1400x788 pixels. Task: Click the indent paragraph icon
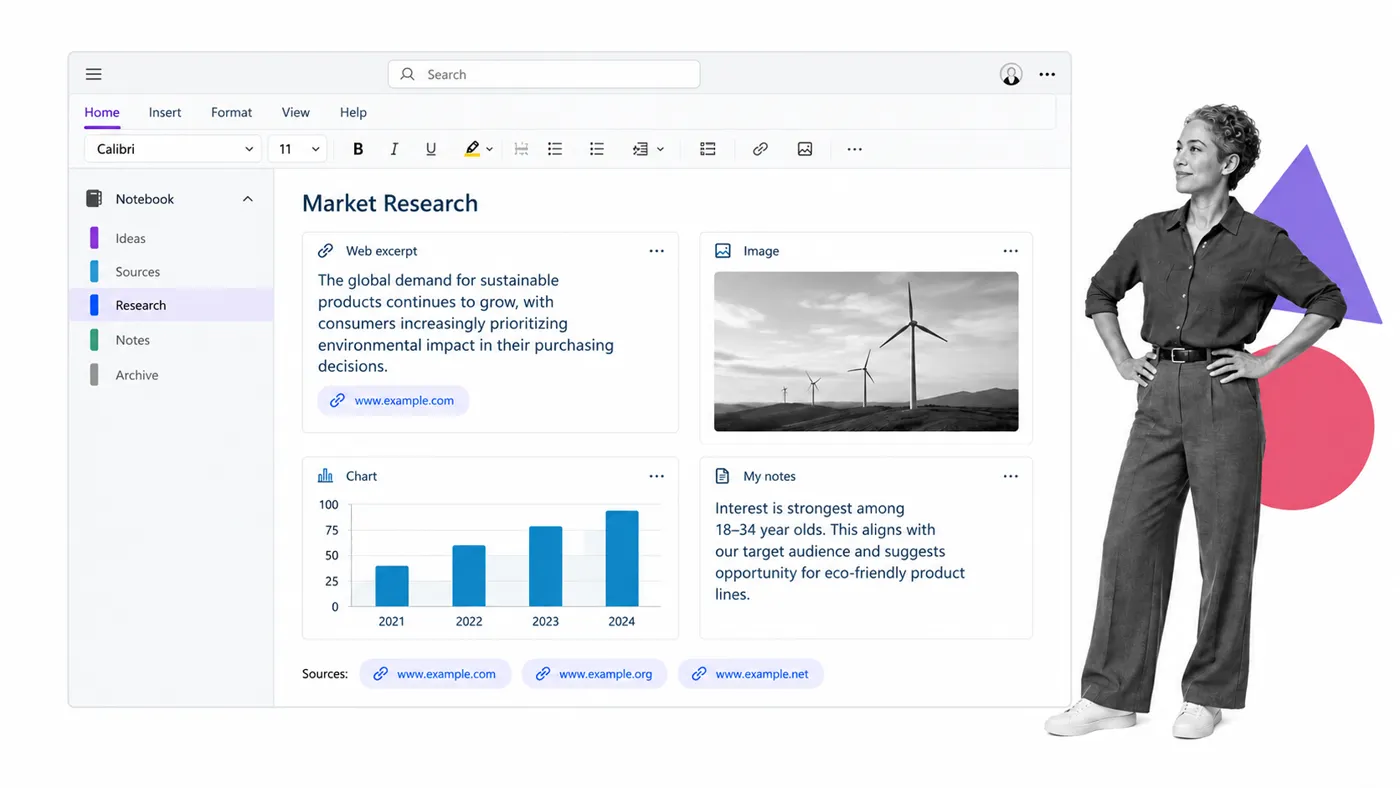coord(640,149)
